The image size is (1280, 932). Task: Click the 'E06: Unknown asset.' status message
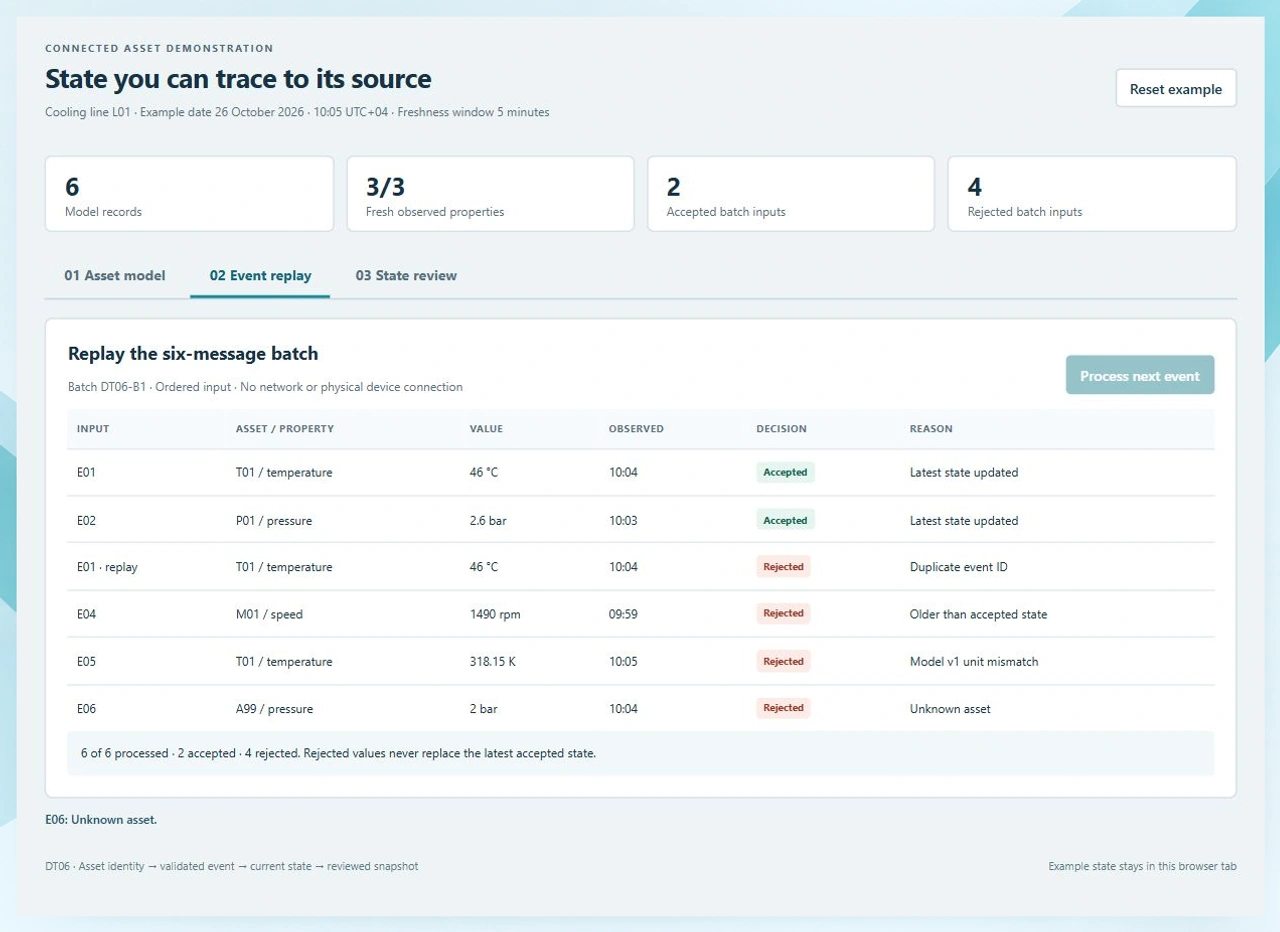101,820
